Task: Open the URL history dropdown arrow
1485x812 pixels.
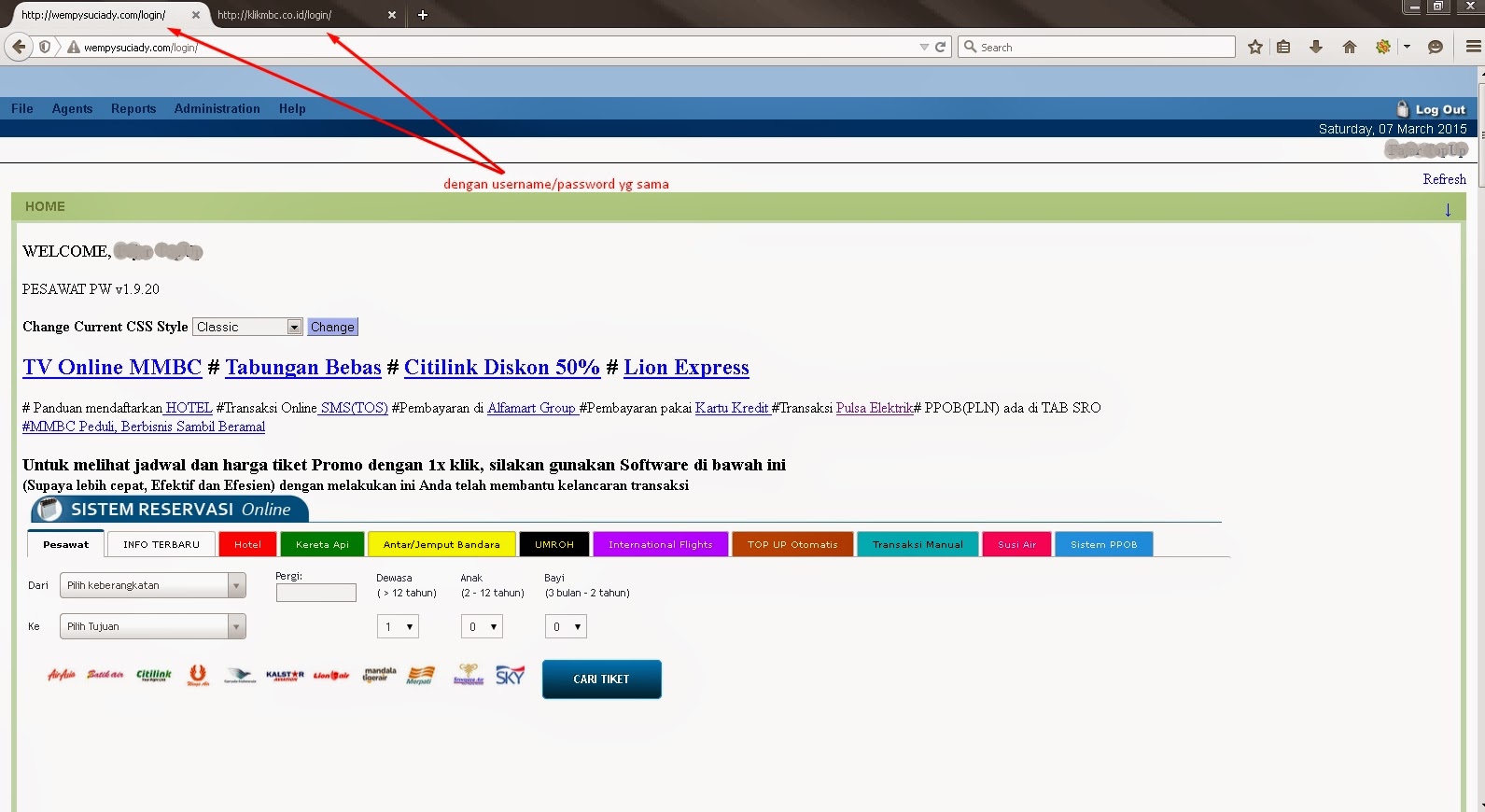Action: click(924, 47)
